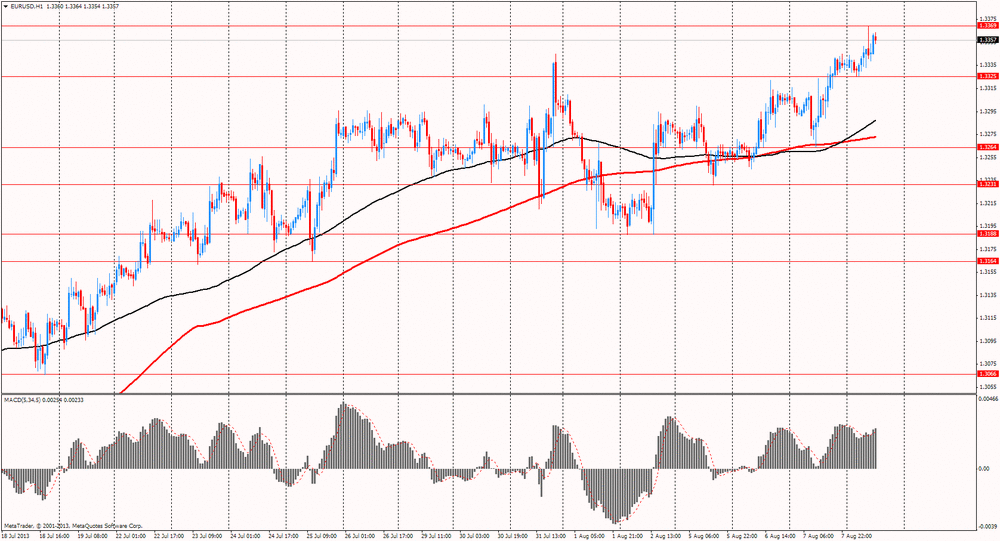Click the MACD(5,34,5) indicator label

tap(21, 400)
